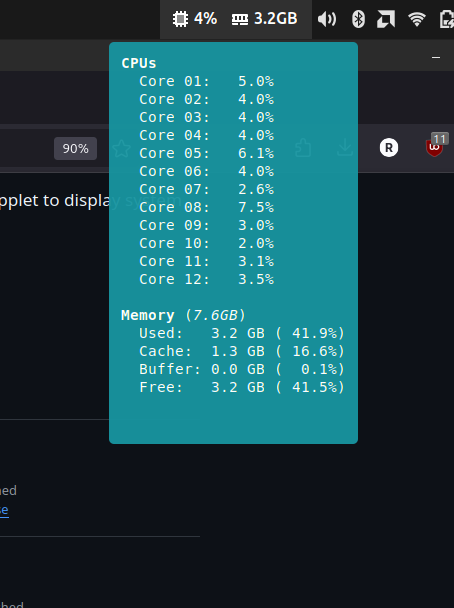Viewport: 454px width, 608px height.
Task: Click the CPUs heading in the popup
Action: (x=139, y=63)
